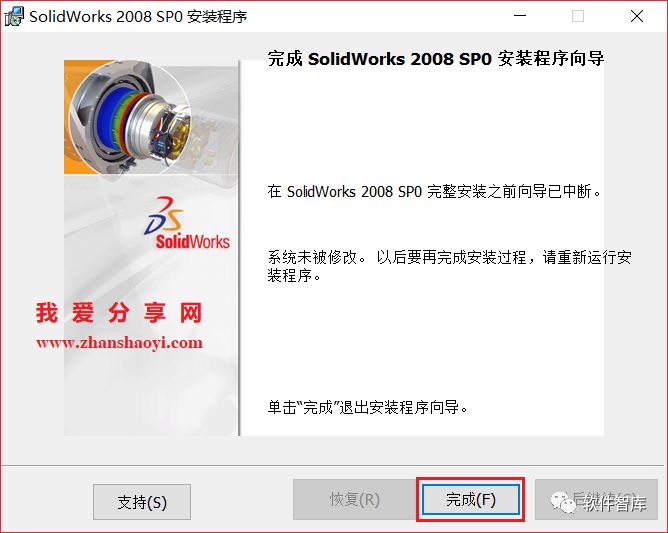
Task: Click the bold 完成 SolidWorks 2008 SP0 heading
Action: pos(435,59)
